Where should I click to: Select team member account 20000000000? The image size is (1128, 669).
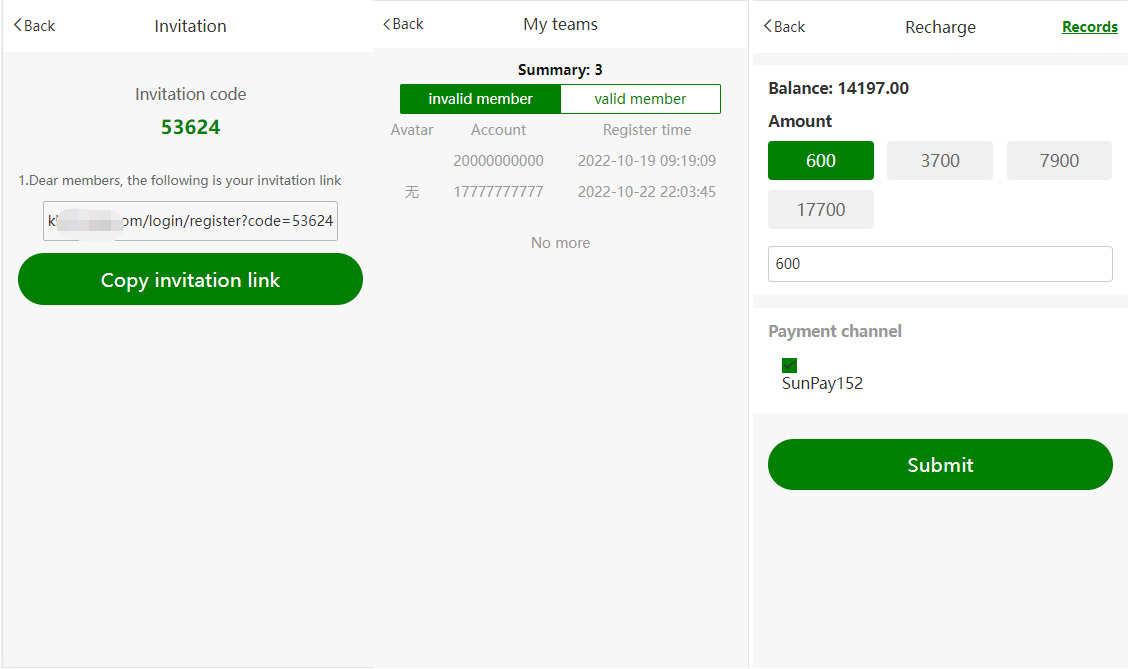coord(498,161)
